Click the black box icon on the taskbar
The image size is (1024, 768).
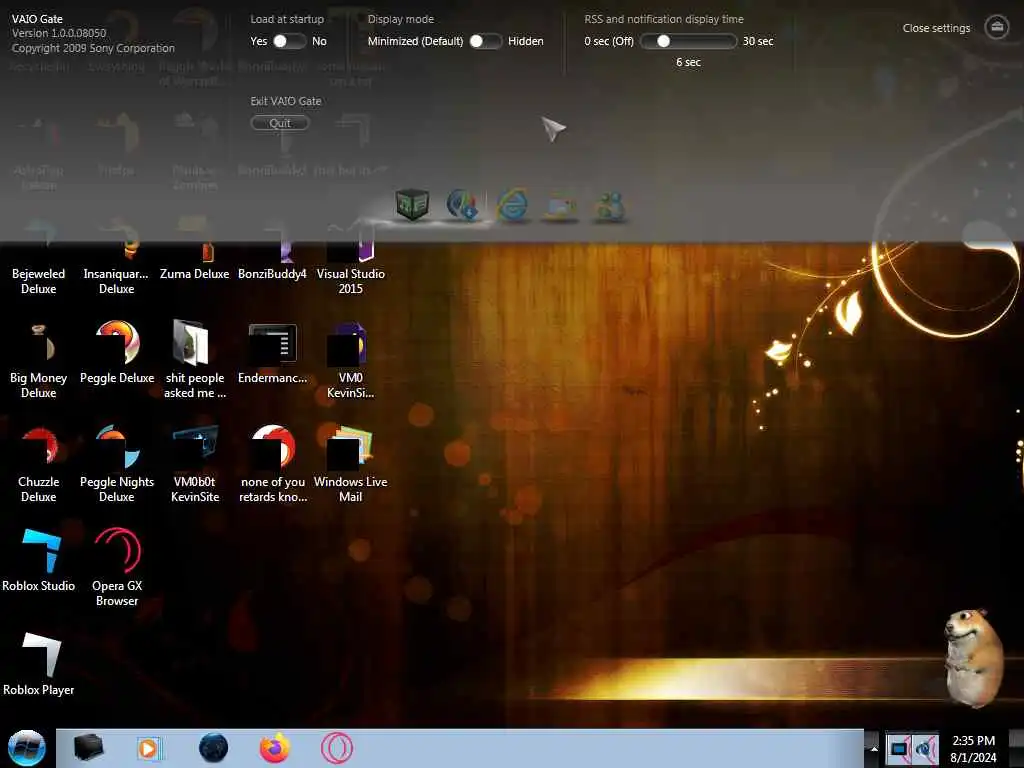pos(88,748)
